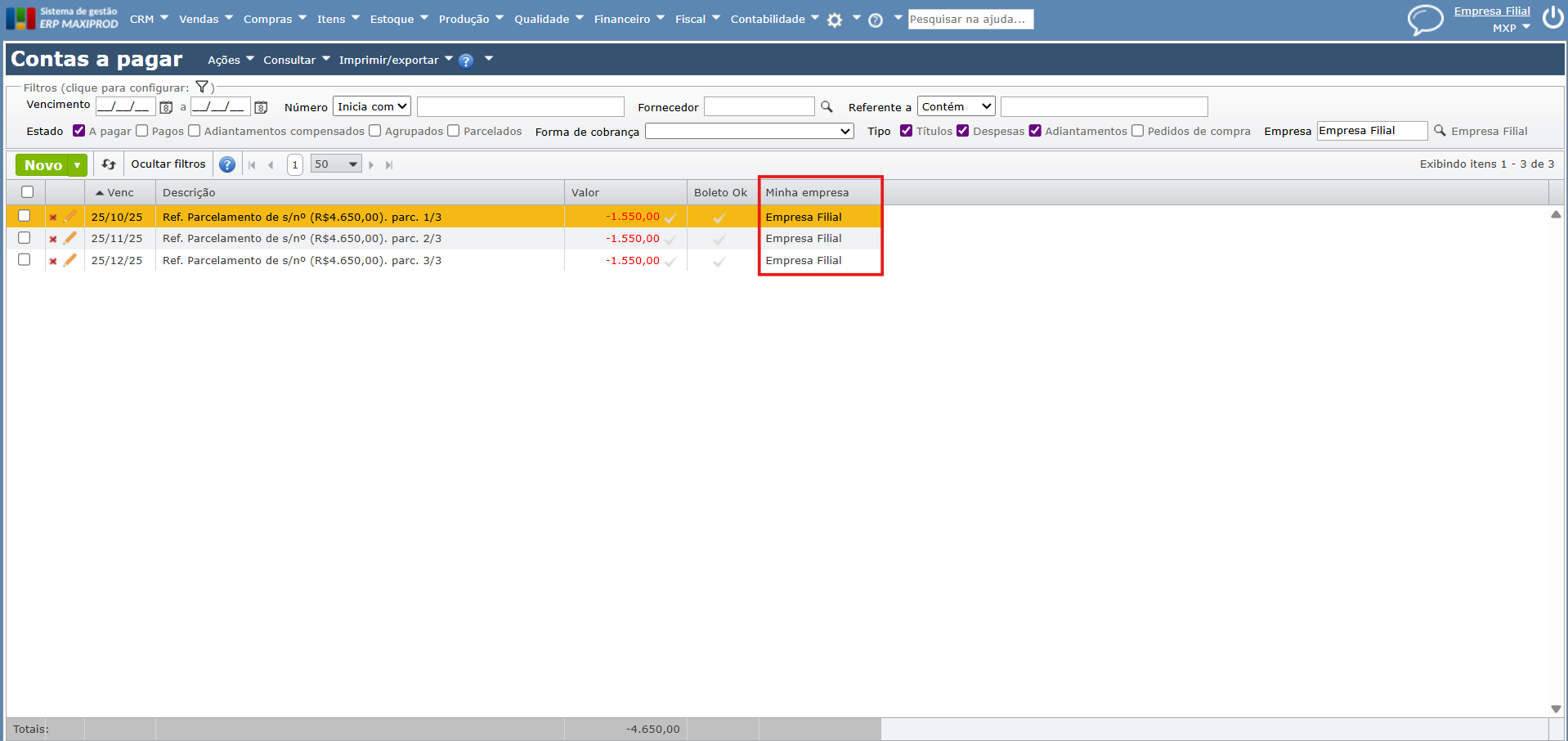Open the CRM menu

tap(149, 20)
